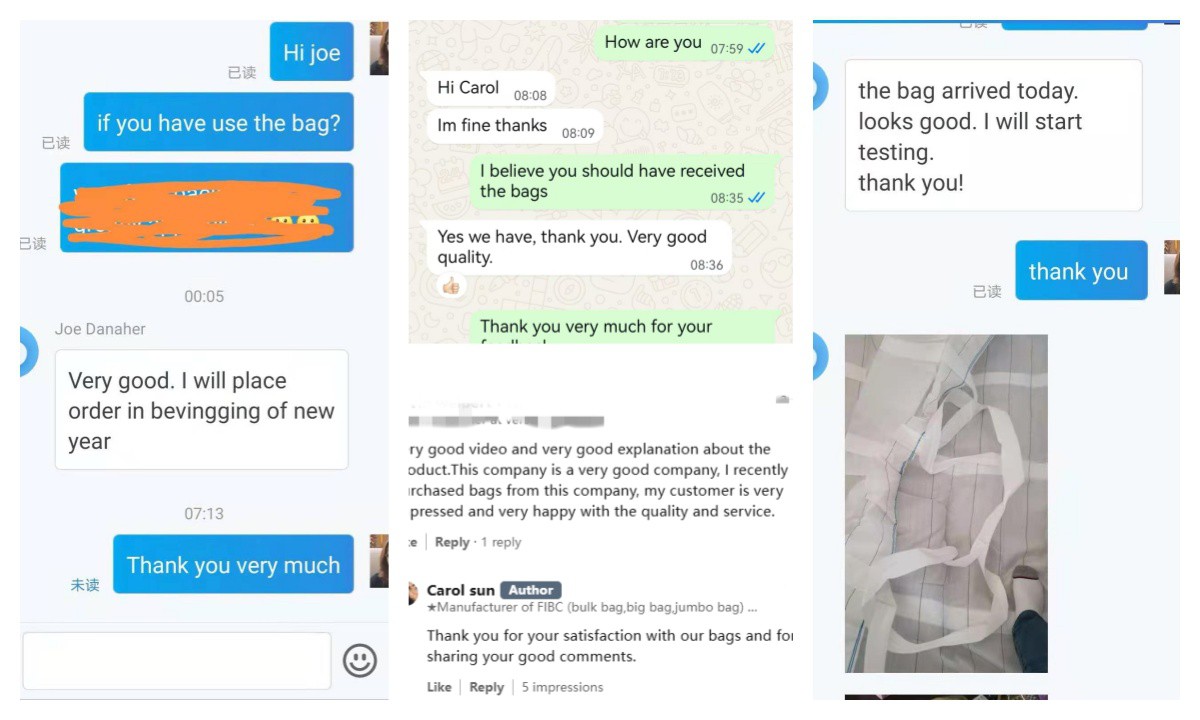
Task: Click the message text input box
Action: 177,661
